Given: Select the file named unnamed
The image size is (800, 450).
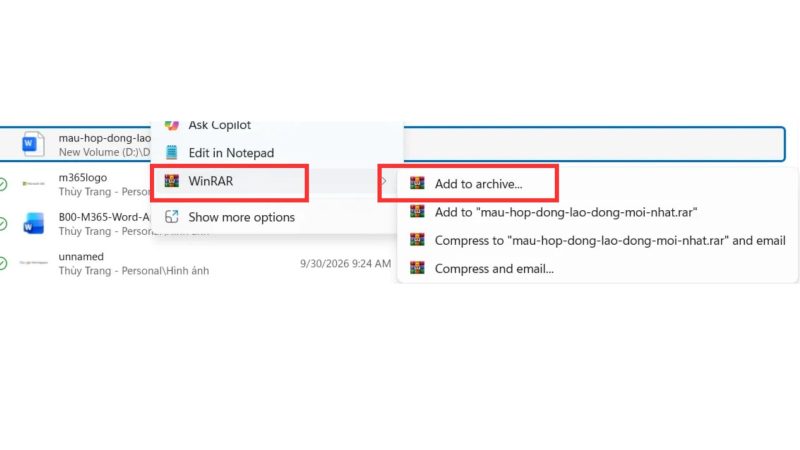Looking at the screenshot, I should [x=81, y=257].
